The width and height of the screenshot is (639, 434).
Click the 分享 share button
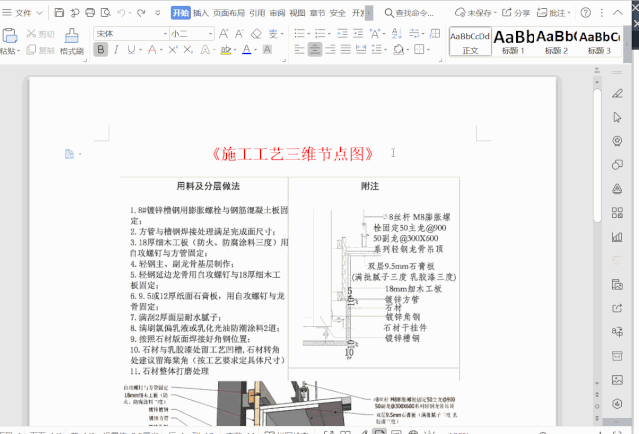coord(516,13)
